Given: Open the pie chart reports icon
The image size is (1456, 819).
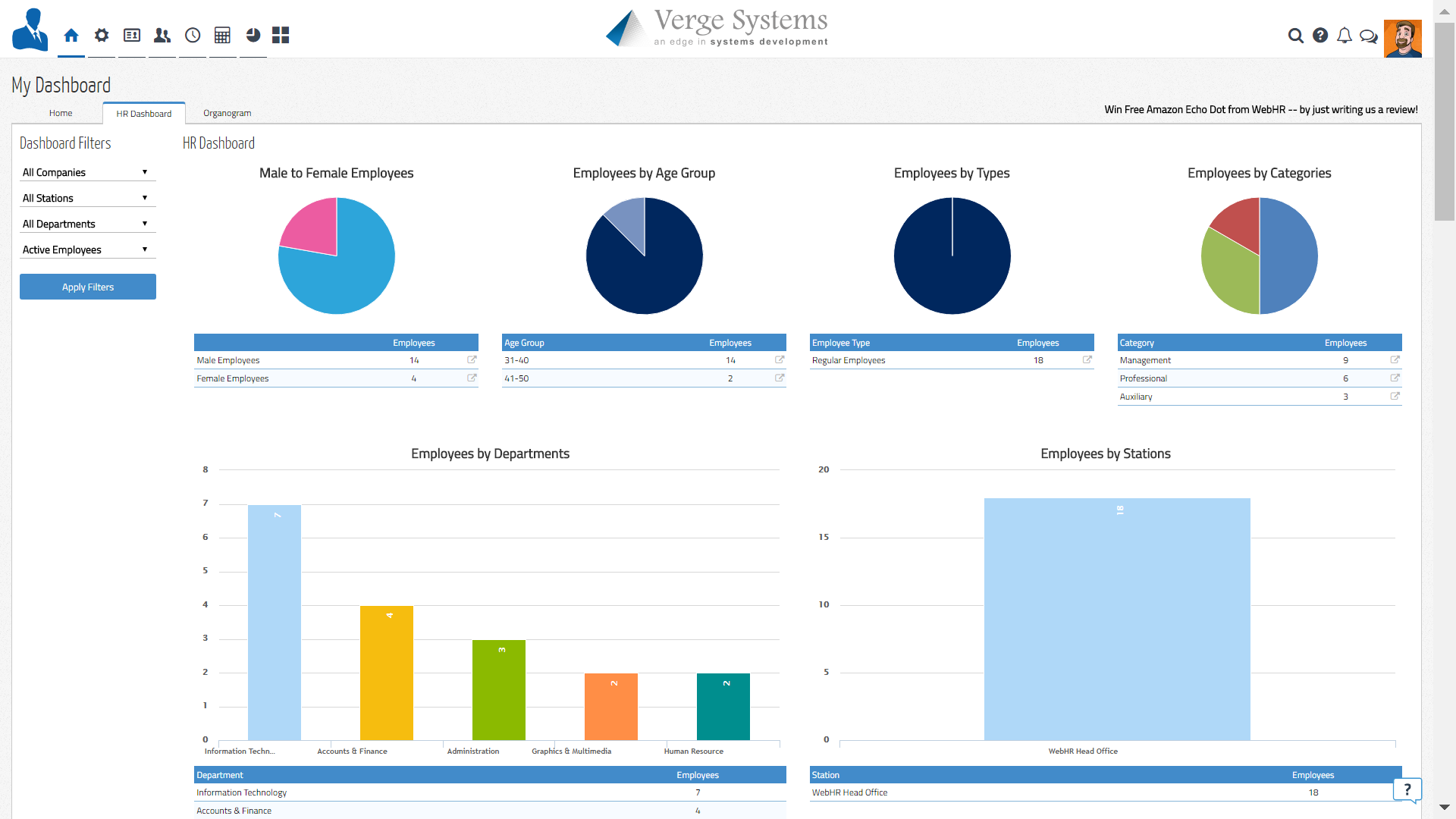Looking at the screenshot, I should (253, 36).
